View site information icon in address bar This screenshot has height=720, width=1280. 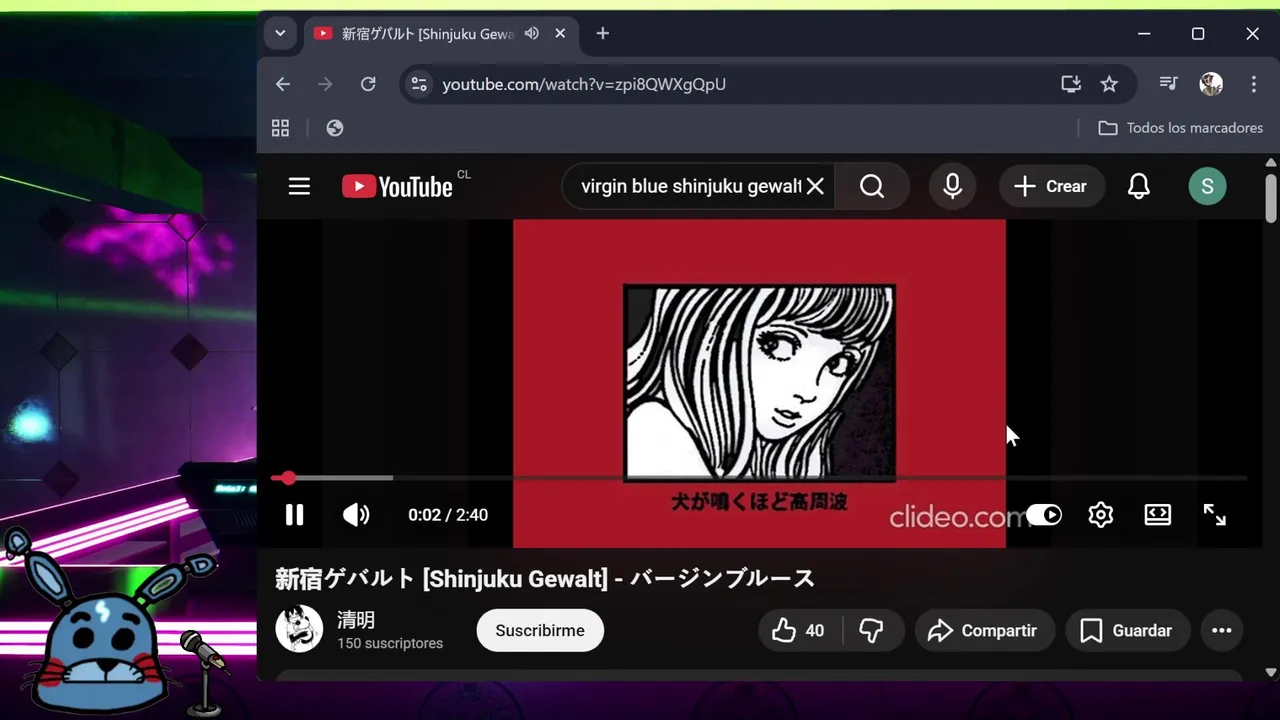pyautogui.click(x=419, y=84)
